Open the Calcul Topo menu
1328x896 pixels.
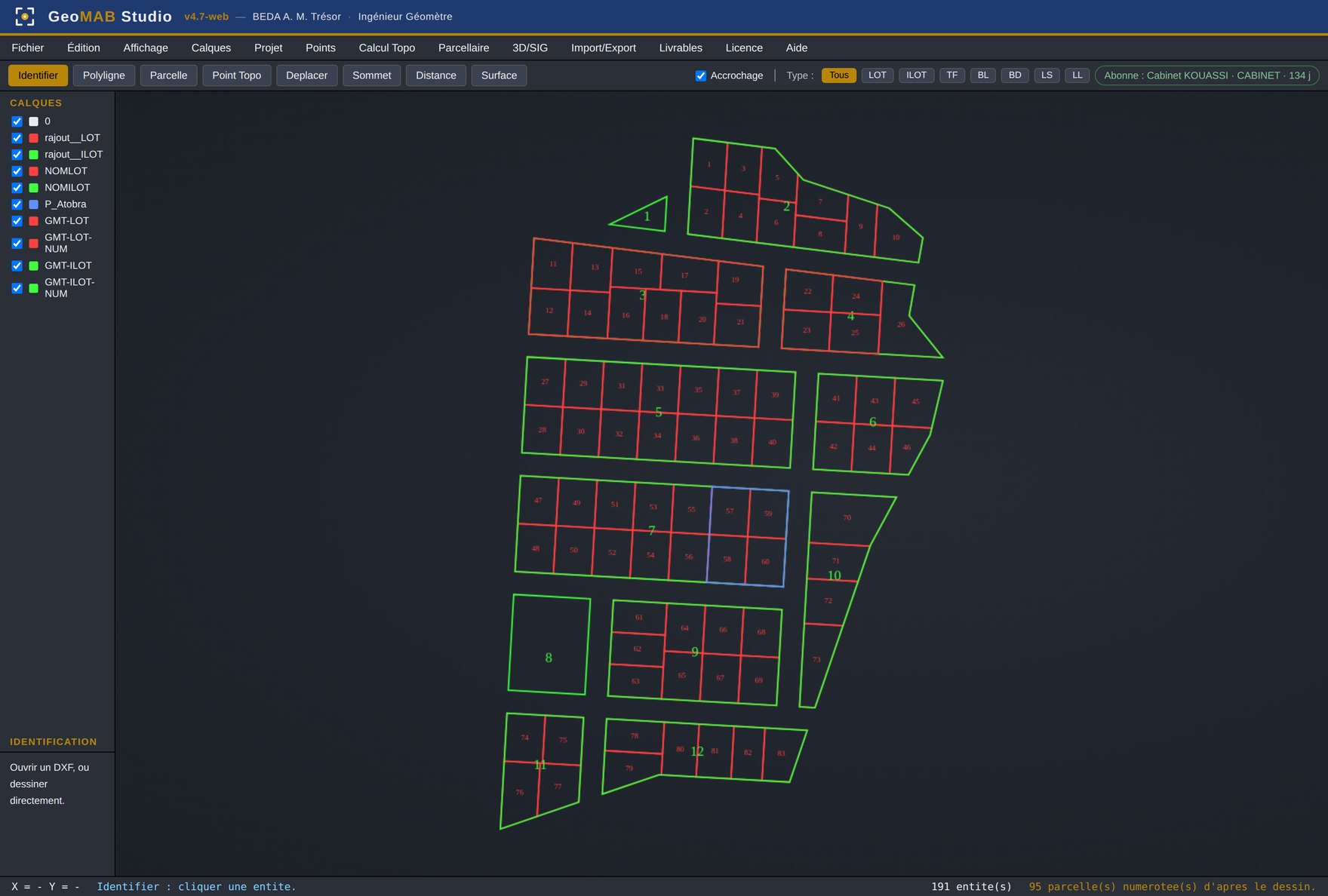(386, 48)
